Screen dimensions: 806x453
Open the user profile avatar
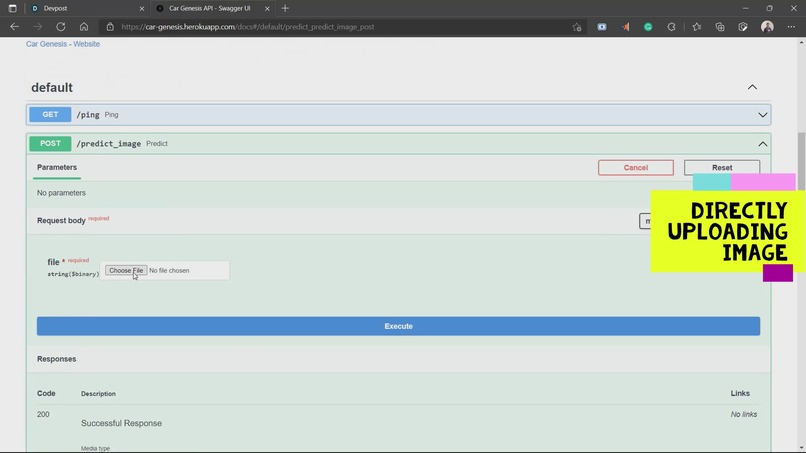click(767, 27)
